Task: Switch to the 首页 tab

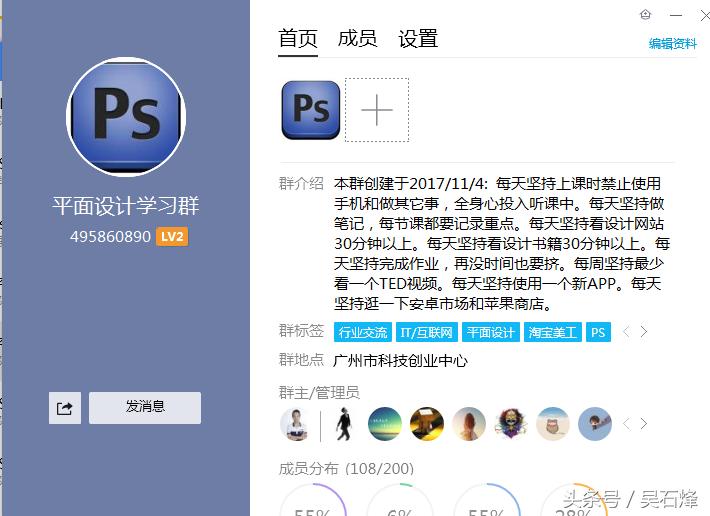Action: tap(298, 39)
